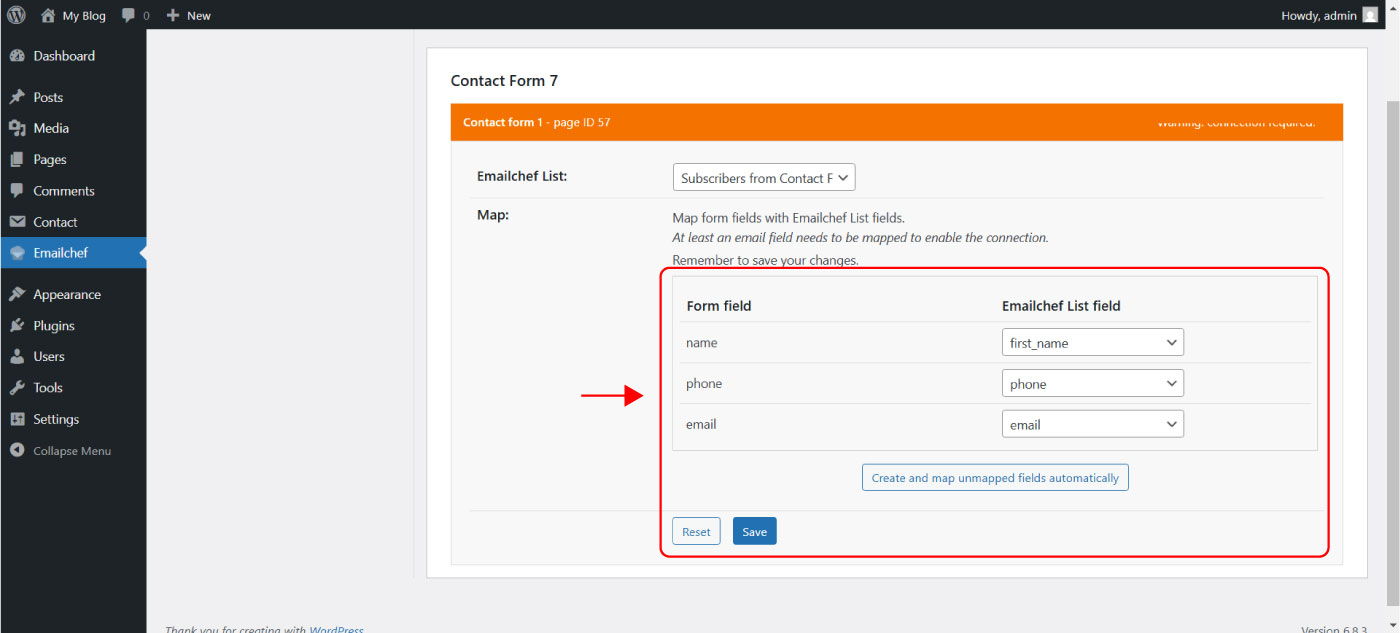Expand the first_name field mapping dropdown

coord(1092,343)
